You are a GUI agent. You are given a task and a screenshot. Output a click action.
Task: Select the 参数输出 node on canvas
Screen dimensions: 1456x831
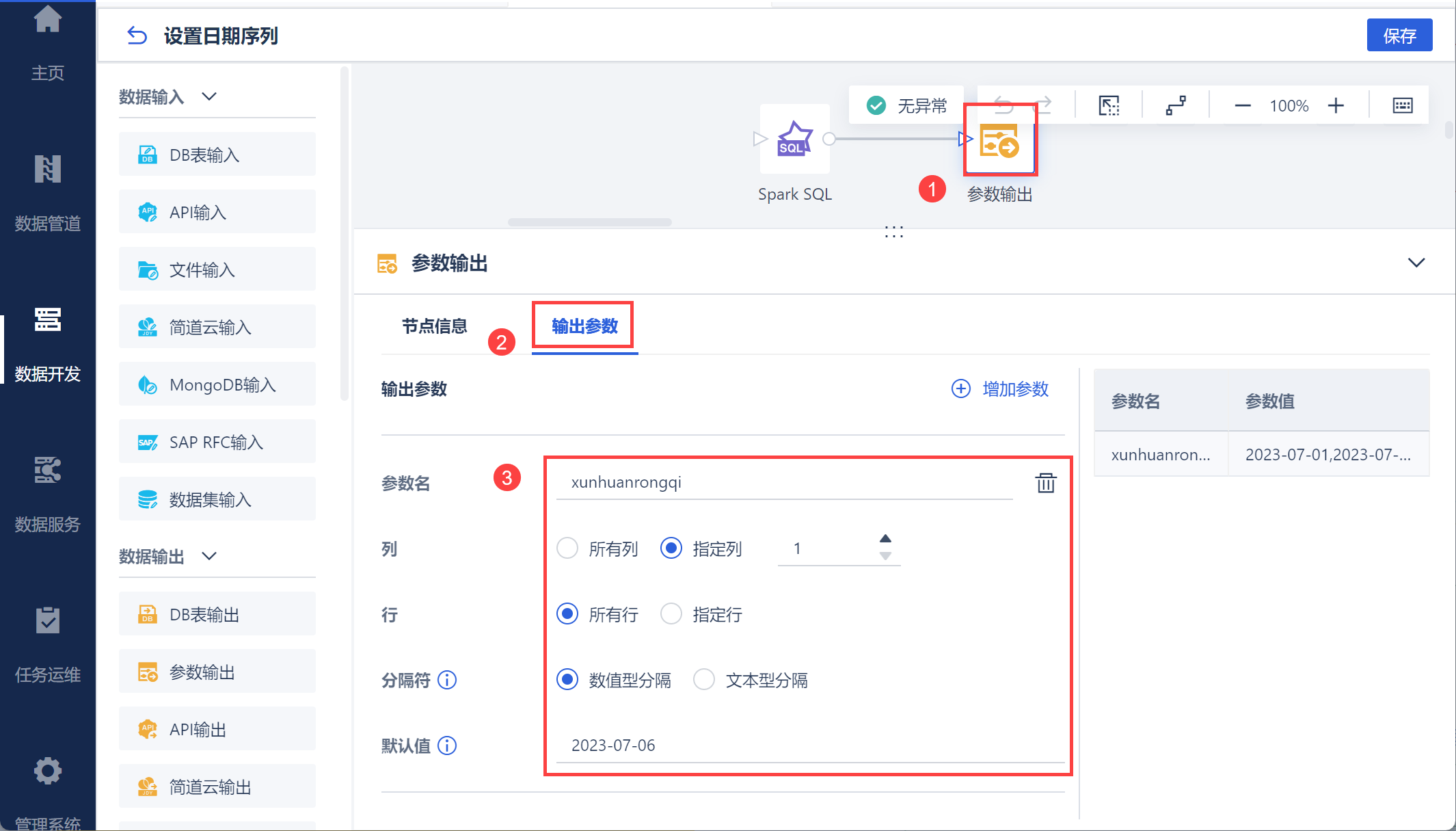pyautogui.click(x=999, y=141)
